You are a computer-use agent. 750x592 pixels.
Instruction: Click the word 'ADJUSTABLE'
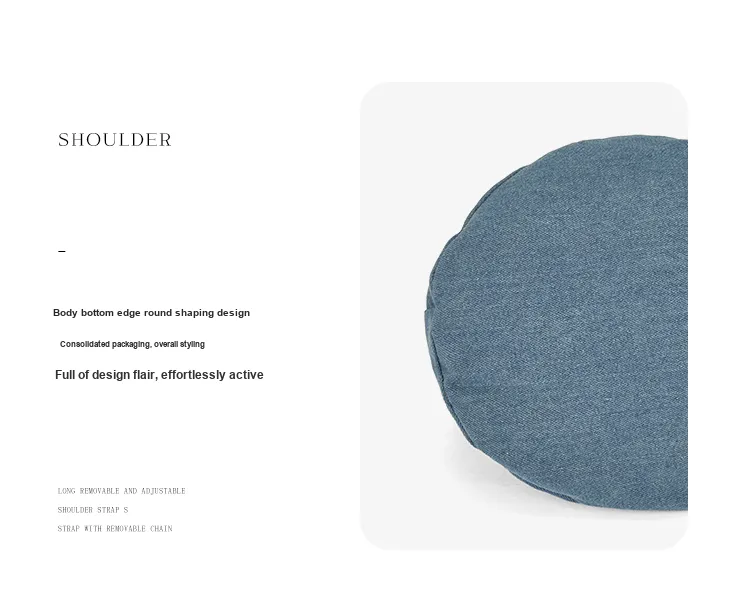163,491
